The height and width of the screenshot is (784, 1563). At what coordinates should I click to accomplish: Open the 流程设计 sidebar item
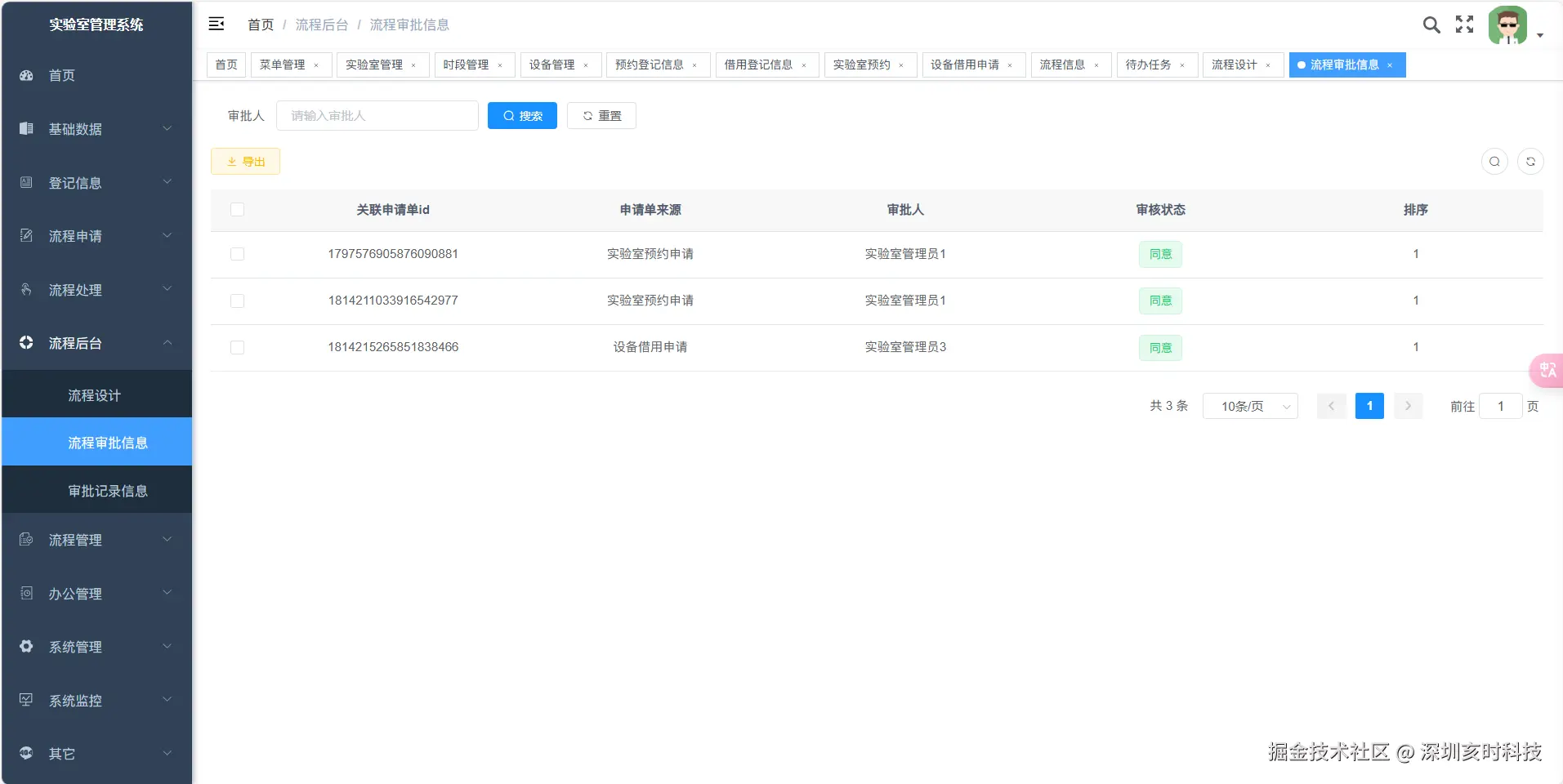pos(96,395)
